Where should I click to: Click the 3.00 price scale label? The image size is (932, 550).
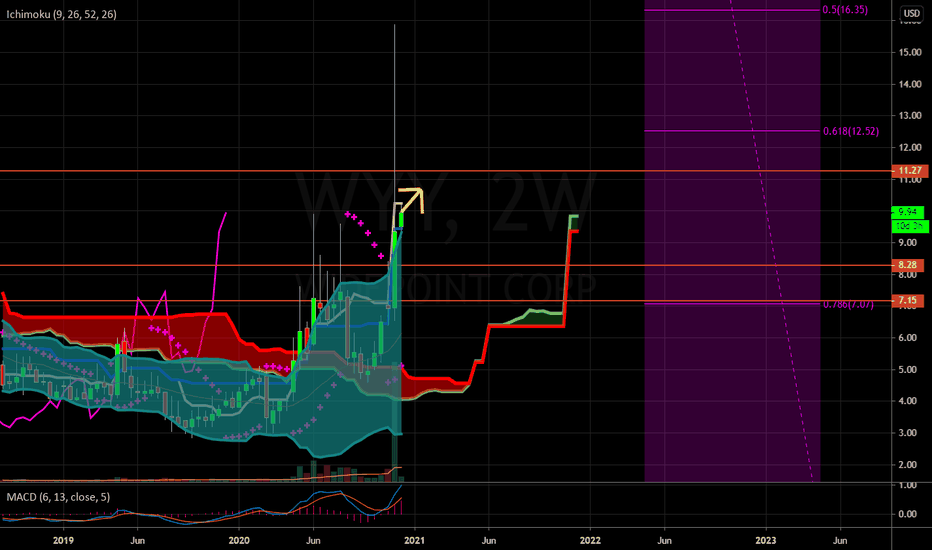[910, 433]
